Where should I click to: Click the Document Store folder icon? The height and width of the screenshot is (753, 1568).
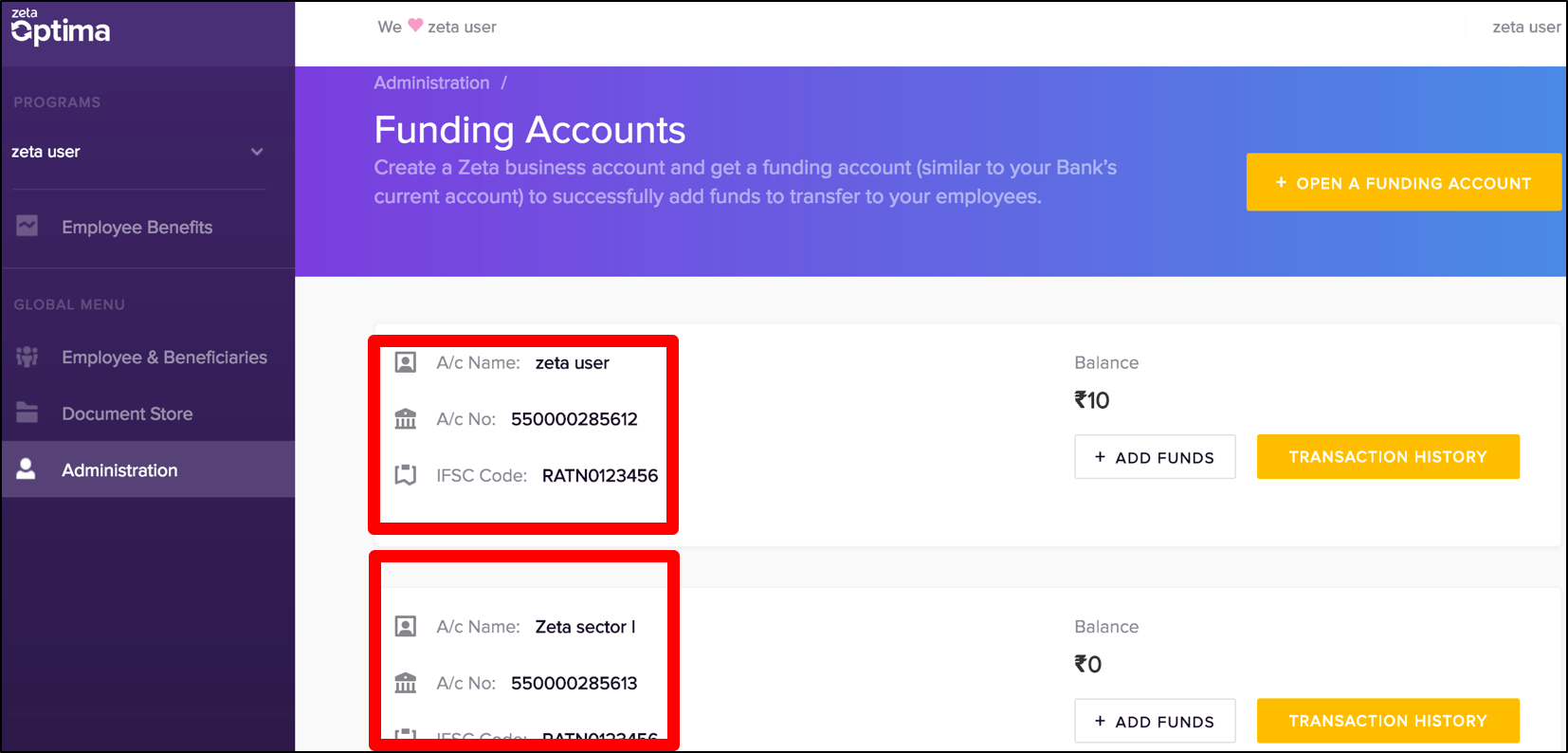(x=27, y=413)
